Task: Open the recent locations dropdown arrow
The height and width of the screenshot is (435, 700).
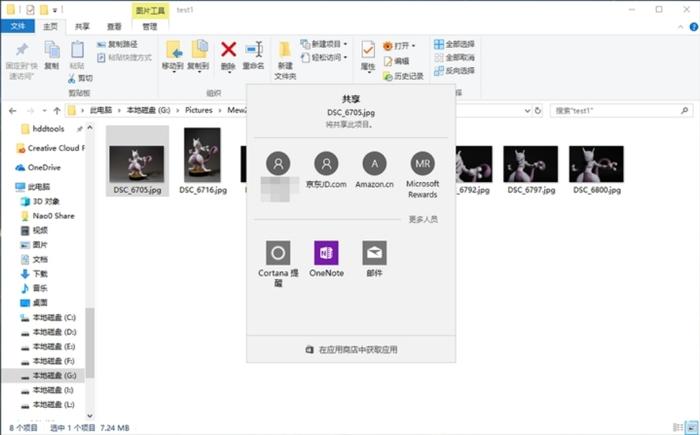Action: [44, 110]
